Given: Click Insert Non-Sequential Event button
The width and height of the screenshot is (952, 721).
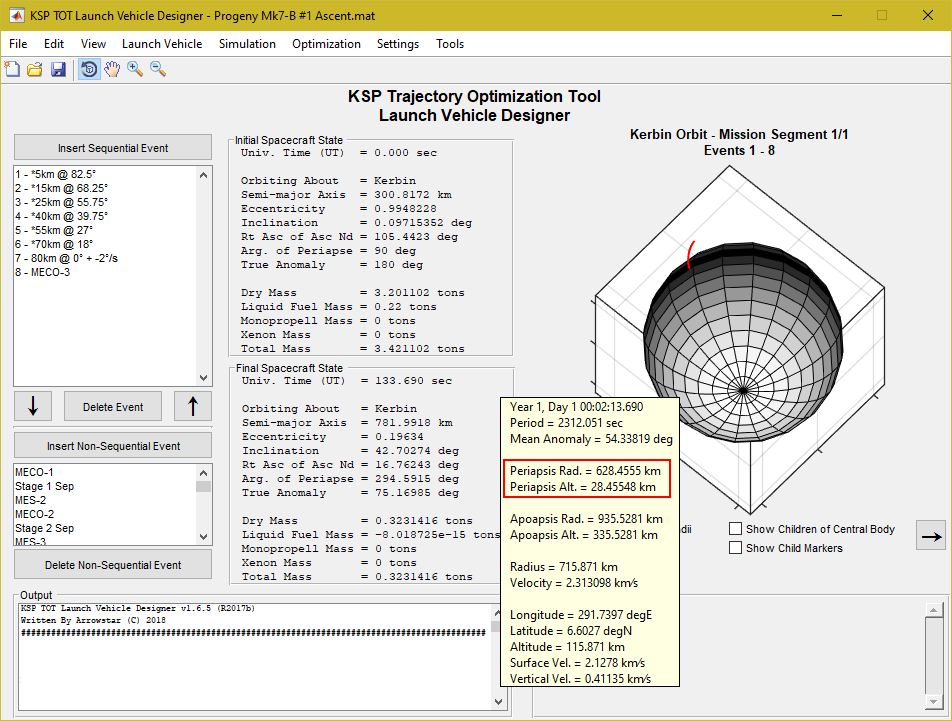Looking at the screenshot, I should tap(113, 445).
